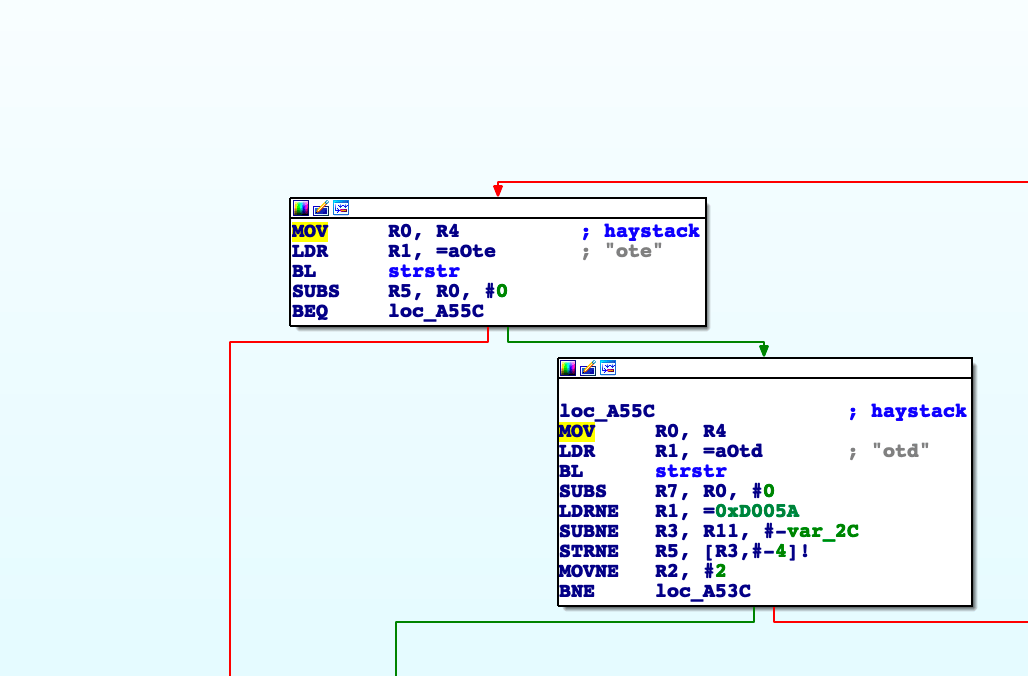Click the group nodes icon on loc_A55C block
The height and width of the screenshot is (676, 1028).
point(608,367)
